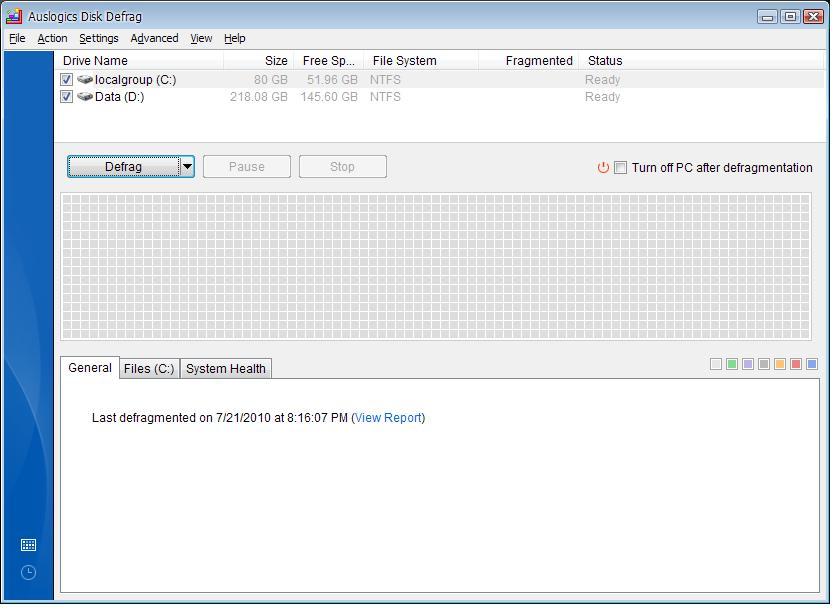Close the Auslogics Disk Defrag window
This screenshot has height=612, width=834.
(x=814, y=17)
